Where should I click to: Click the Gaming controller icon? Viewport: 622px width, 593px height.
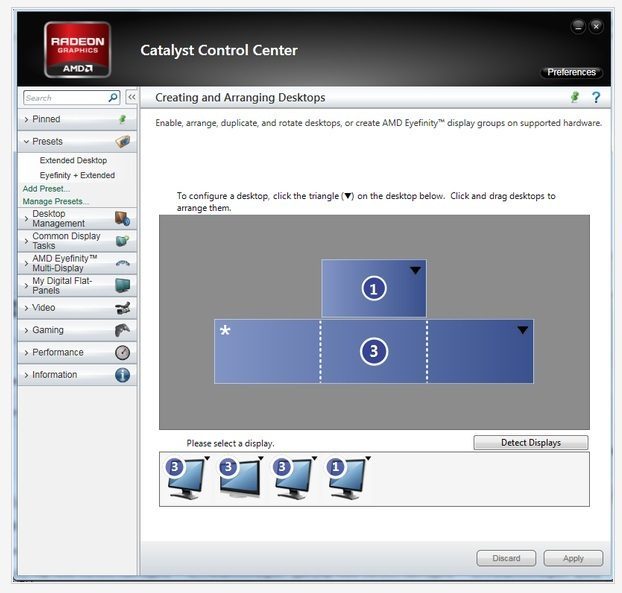pos(122,330)
